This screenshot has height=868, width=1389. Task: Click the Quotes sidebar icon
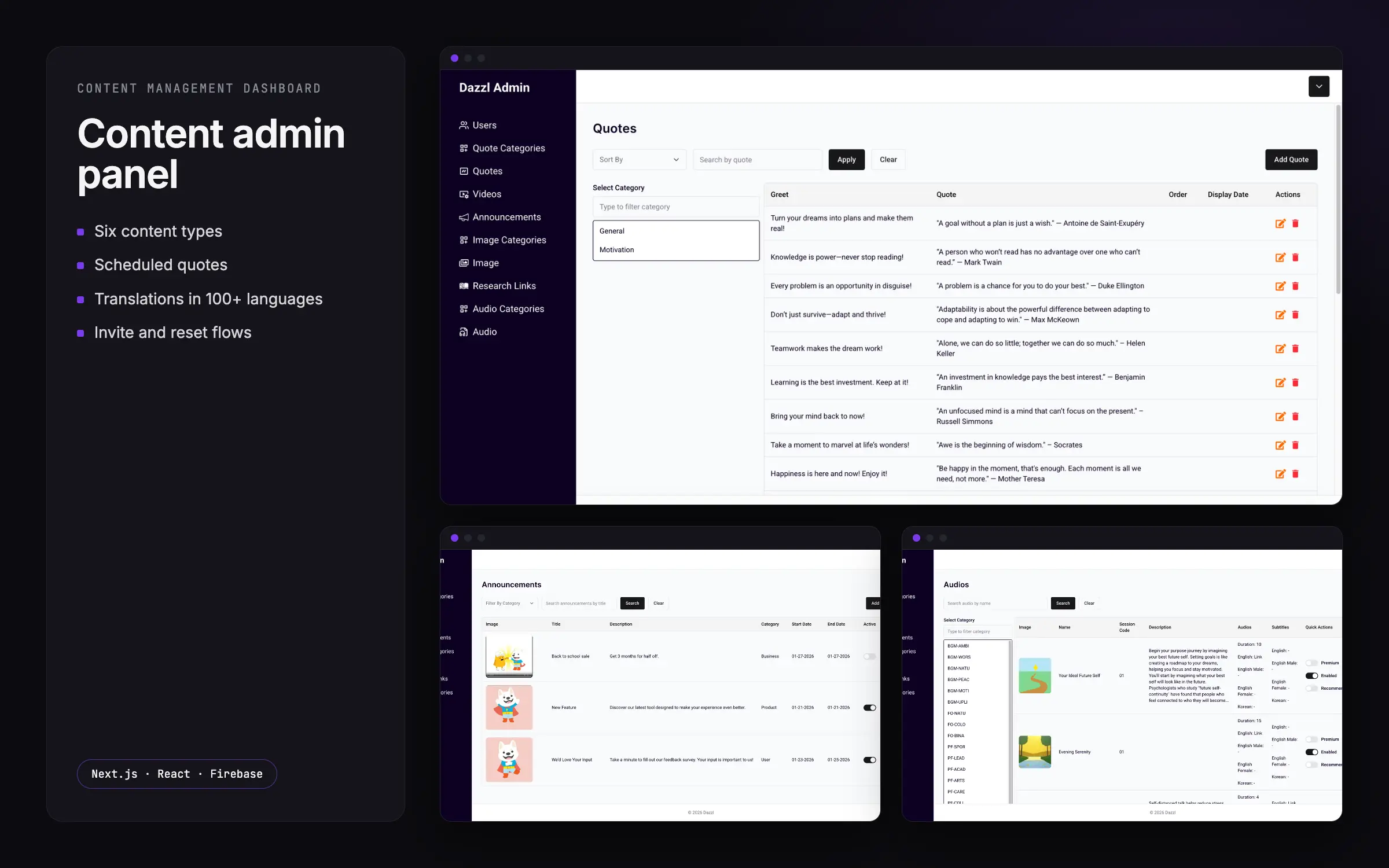[464, 171]
